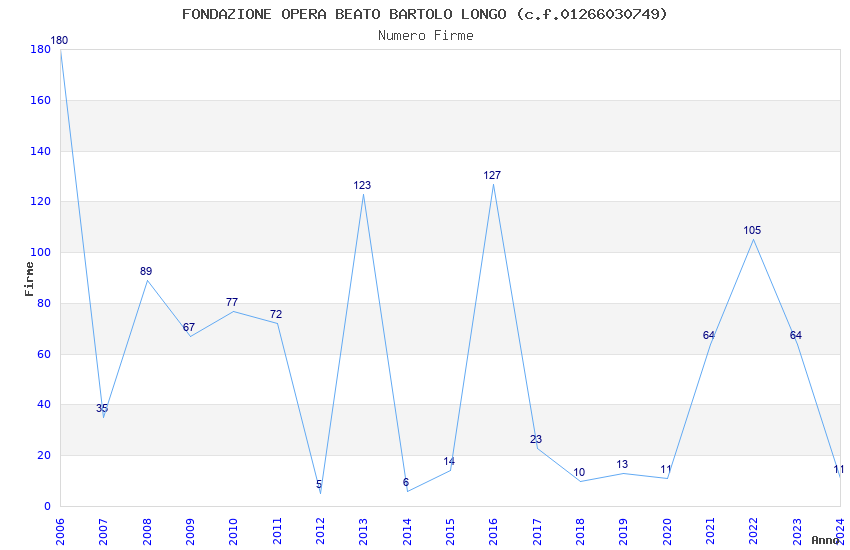Select the x-axis year label 2012
Screen dimensions: 850x550
320,531
